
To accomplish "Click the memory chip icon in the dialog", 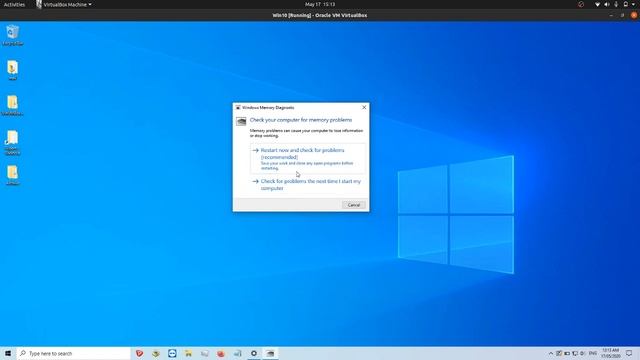I will [x=241, y=121].
